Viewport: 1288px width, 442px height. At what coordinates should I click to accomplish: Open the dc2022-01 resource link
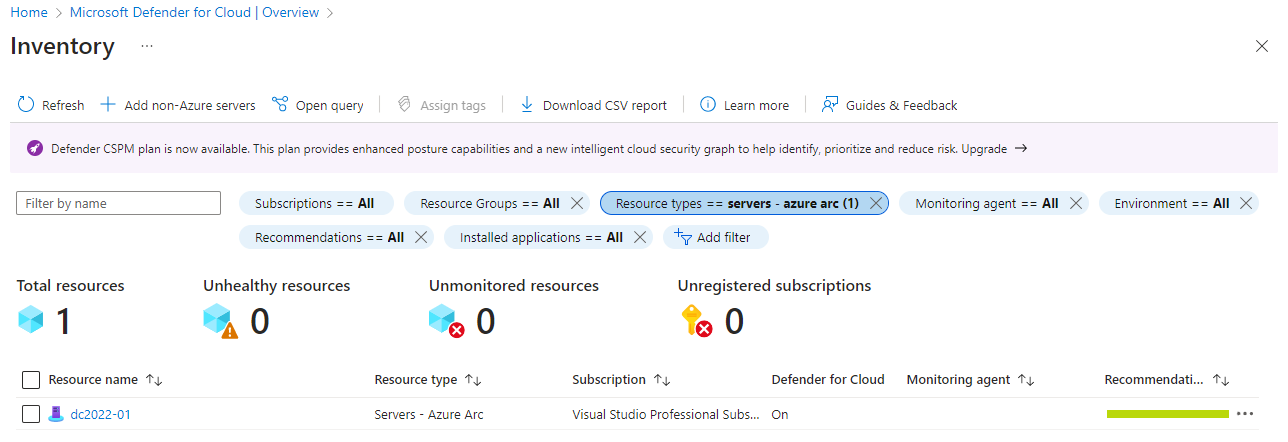coord(100,414)
